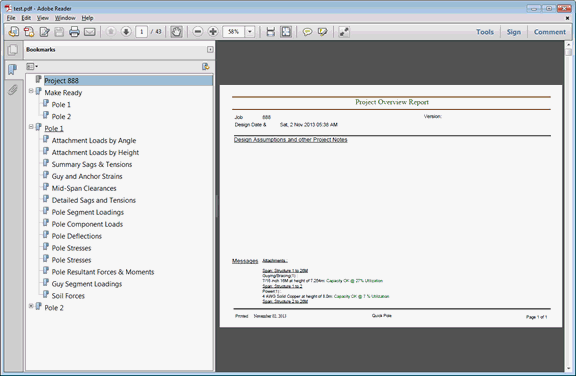Click the document vertical scrollbar
The image size is (576, 376).
coord(568,206)
